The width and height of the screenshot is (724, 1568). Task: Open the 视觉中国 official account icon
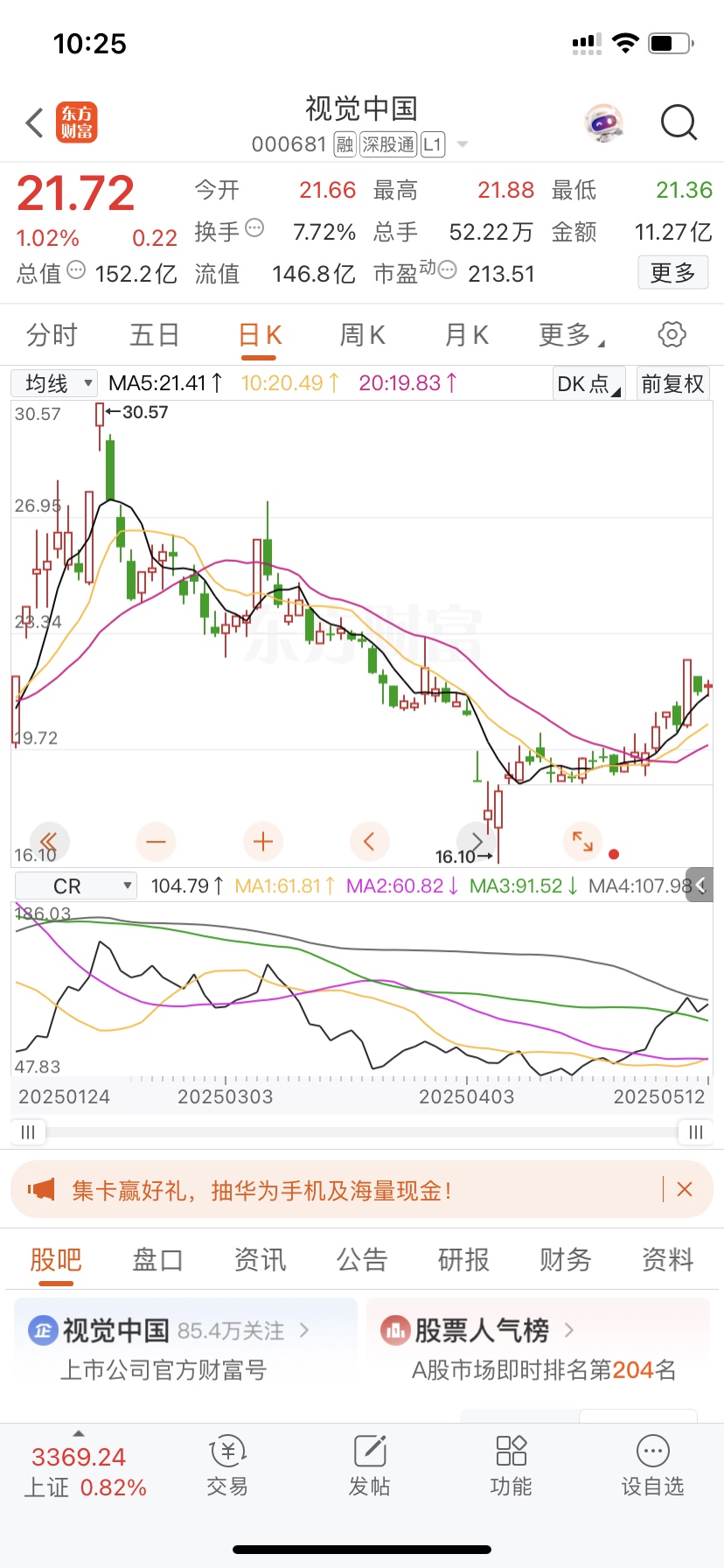42,1331
